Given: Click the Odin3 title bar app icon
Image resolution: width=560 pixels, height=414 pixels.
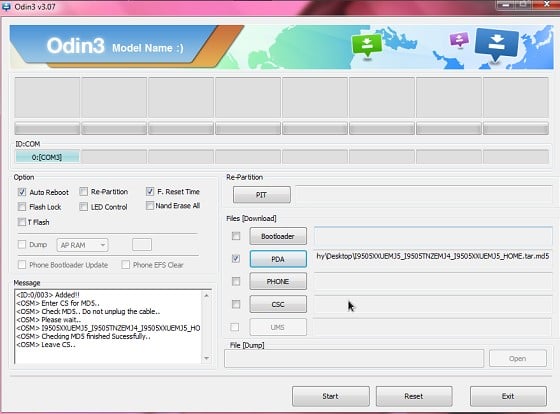Looking at the screenshot, I should pos(6,7).
